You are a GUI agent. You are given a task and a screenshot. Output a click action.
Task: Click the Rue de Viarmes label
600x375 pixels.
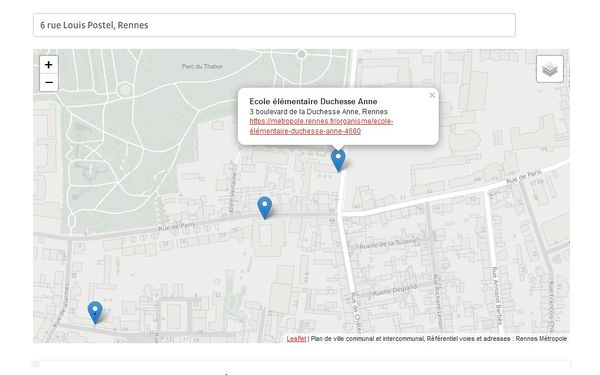pyautogui.click(x=62, y=305)
